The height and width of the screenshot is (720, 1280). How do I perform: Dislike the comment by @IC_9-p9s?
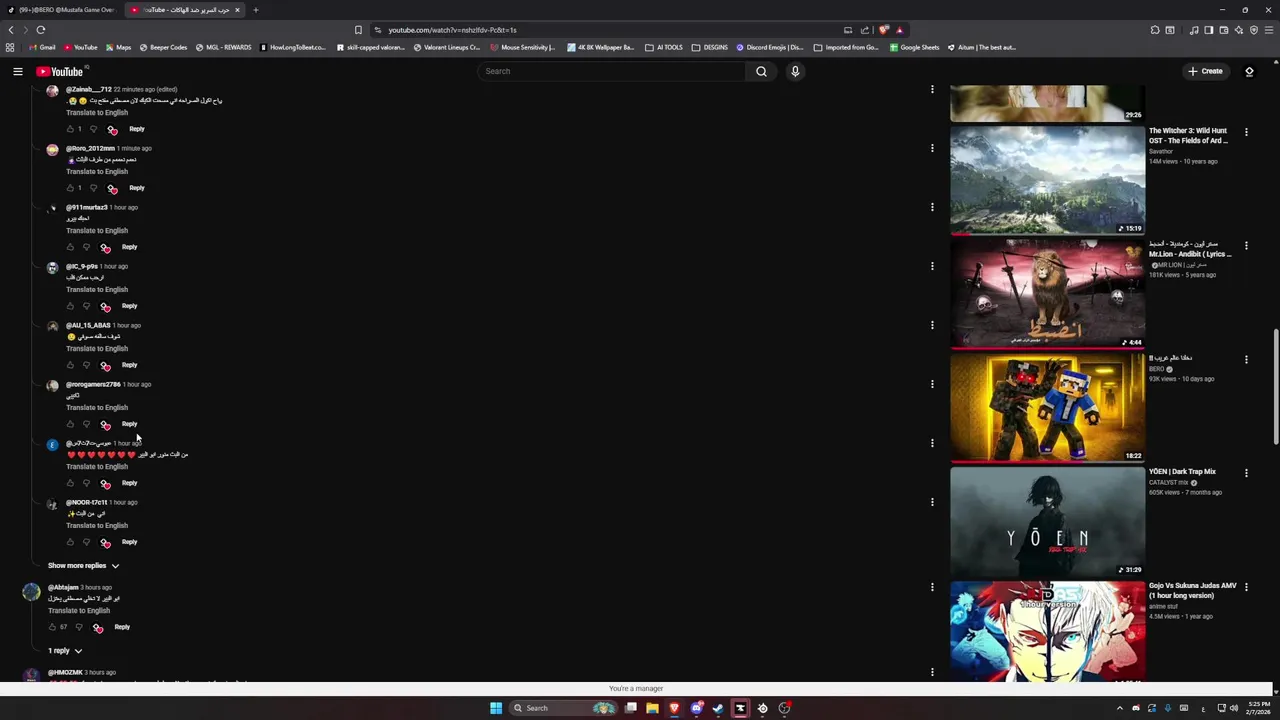87,306
